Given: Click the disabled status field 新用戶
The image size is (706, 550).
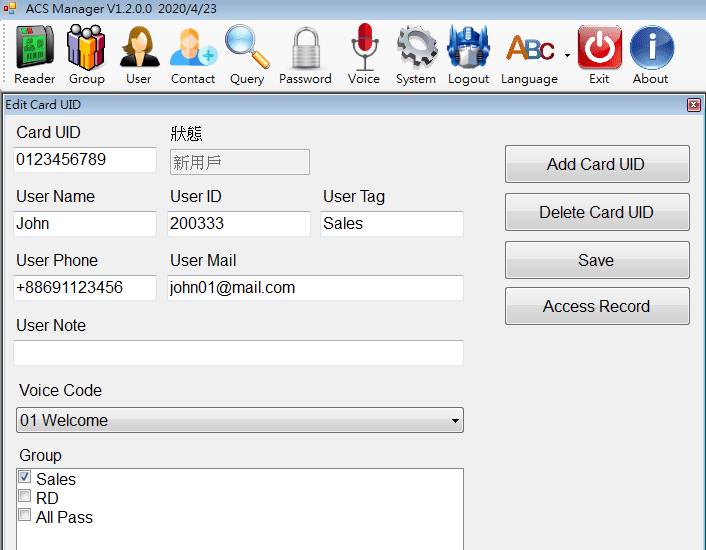Looking at the screenshot, I should click(240, 162).
